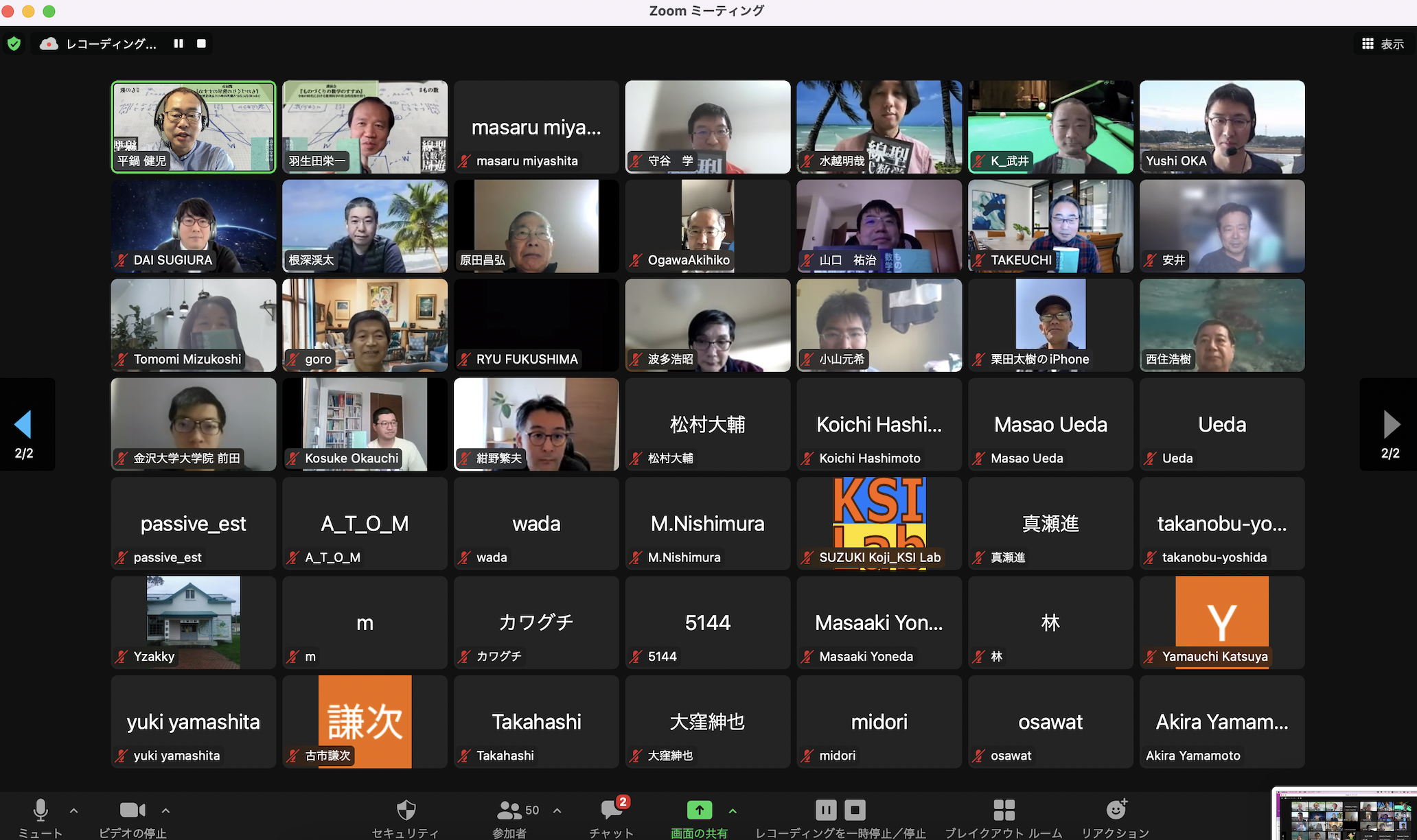Pause the recording in the top bar

[x=178, y=44]
